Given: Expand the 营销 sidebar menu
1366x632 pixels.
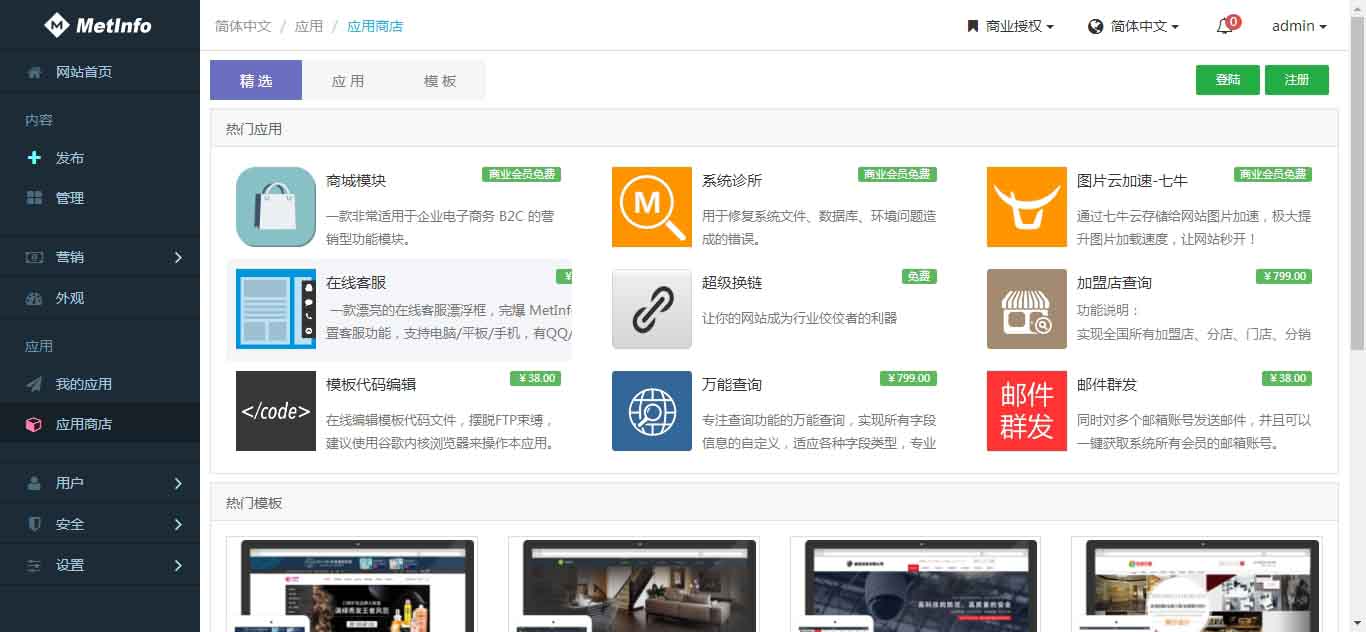Looking at the screenshot, I should click(100, 257).
